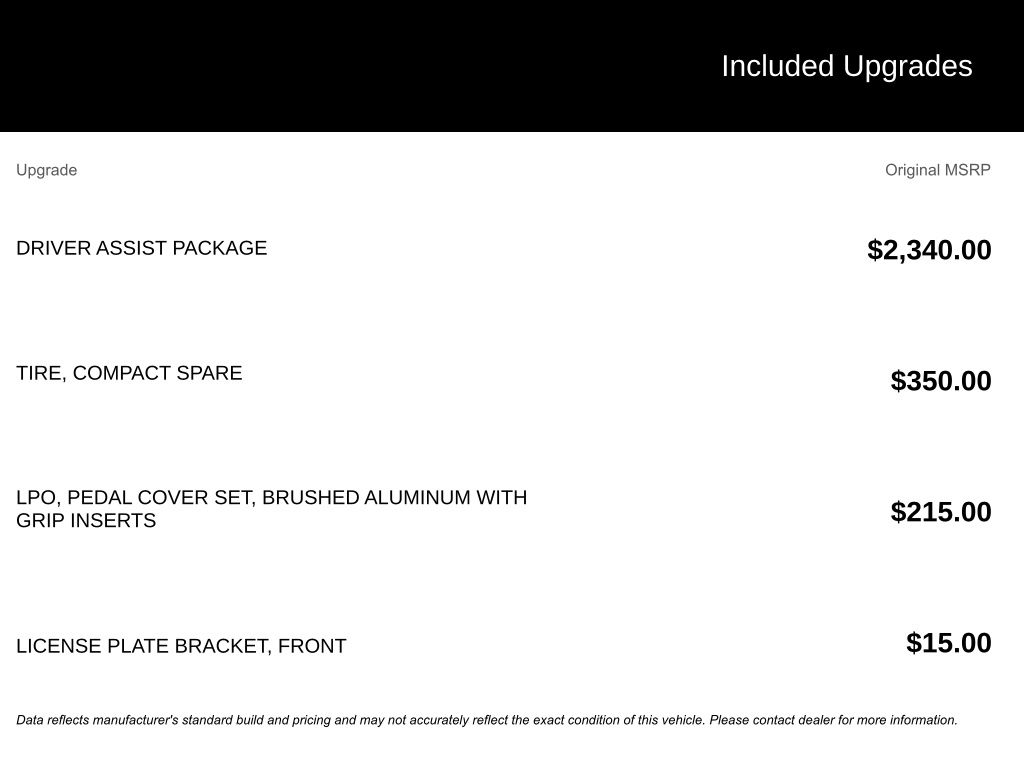
Task: Click the Original MSRP column header
Action: pos(937,170)
